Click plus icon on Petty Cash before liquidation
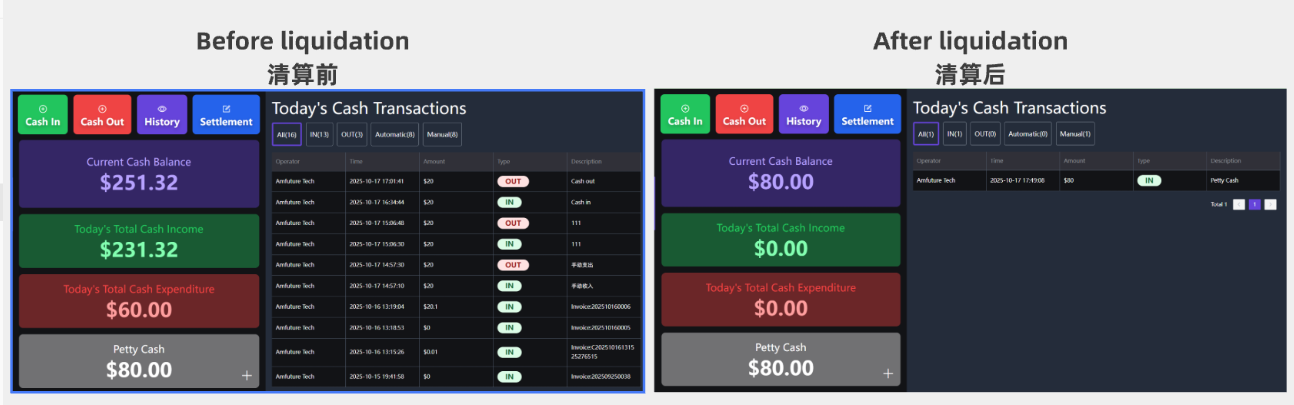 click(x=247, y=376)
